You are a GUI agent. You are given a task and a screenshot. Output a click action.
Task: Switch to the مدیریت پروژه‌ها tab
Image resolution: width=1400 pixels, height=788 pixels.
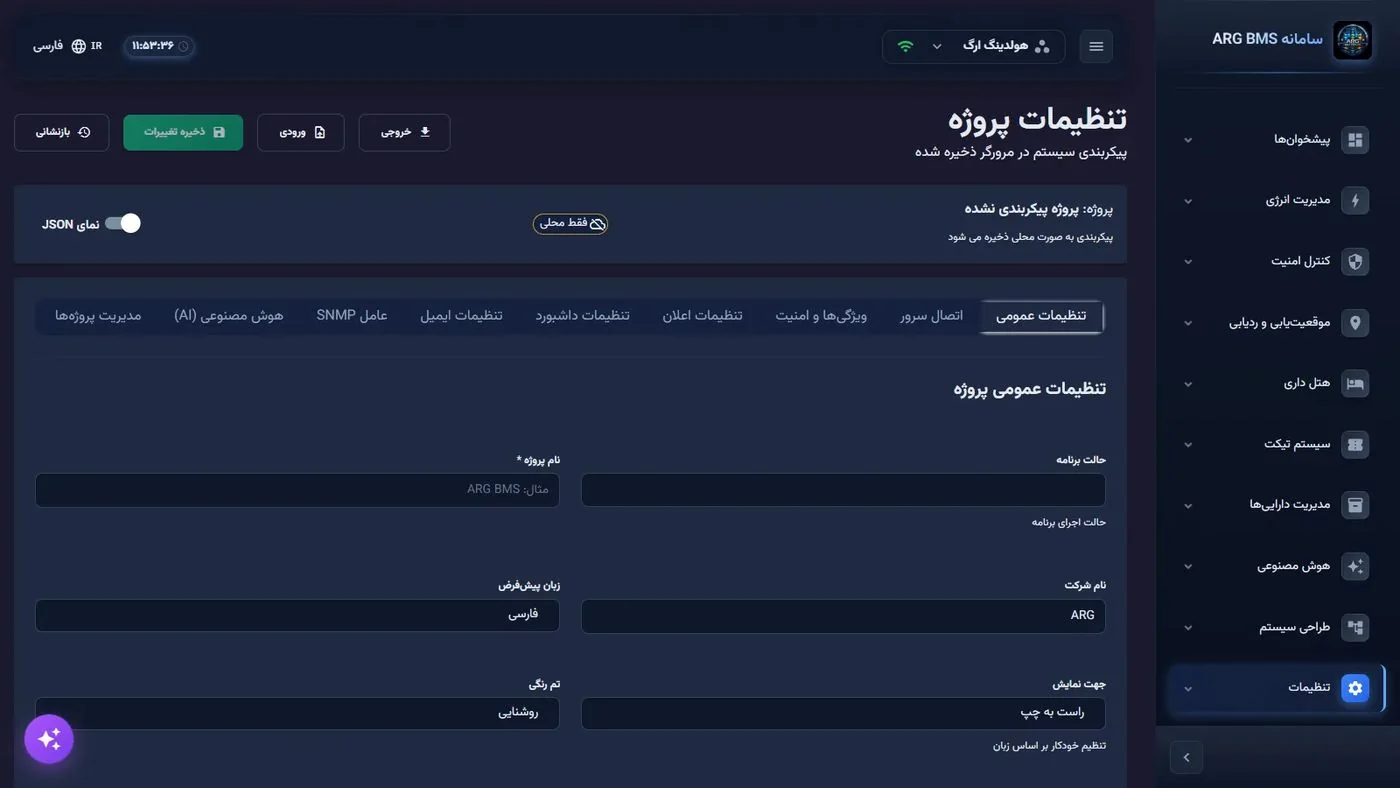pos(98,316)
